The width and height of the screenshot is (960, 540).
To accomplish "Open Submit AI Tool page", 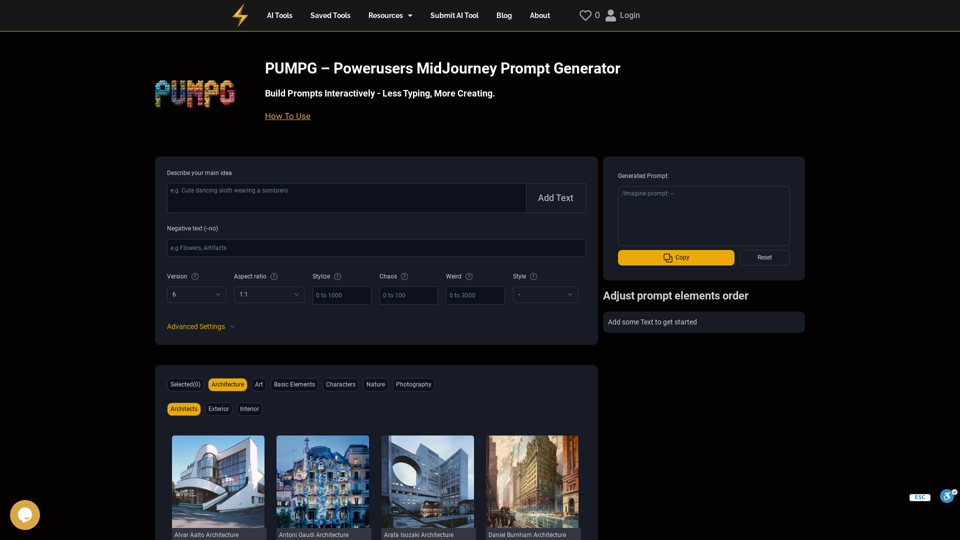I will [x=454, y=15].
